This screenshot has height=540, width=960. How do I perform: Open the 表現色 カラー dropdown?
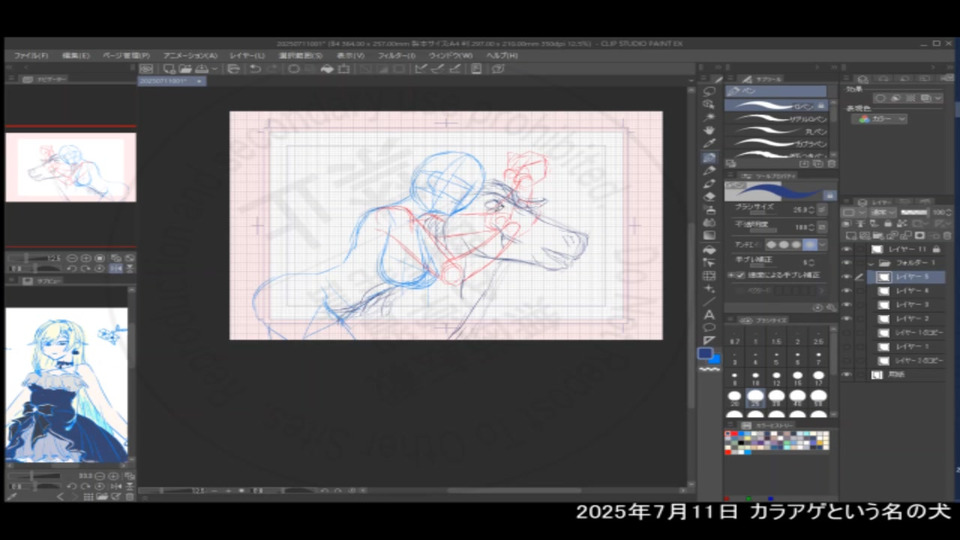tap(880, 119)
